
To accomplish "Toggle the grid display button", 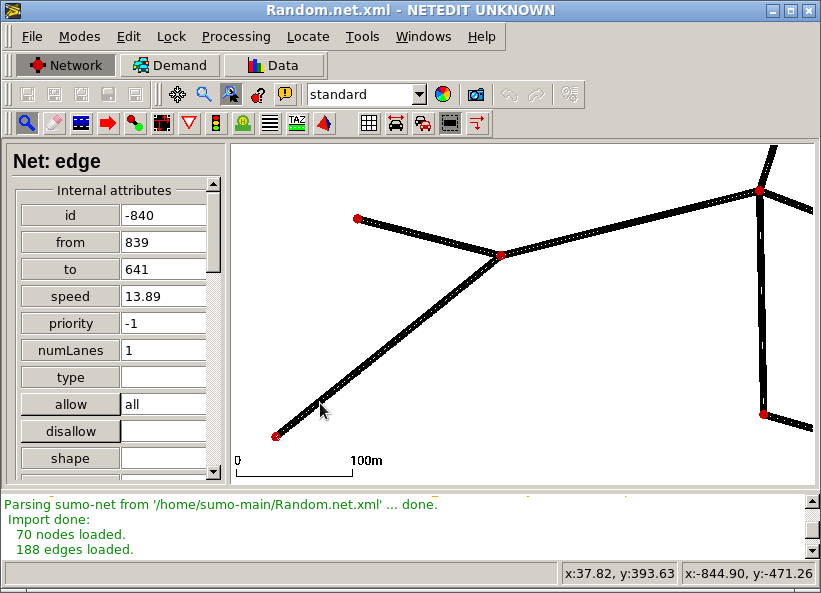I will pyautogui.click(x=369, y=124).
